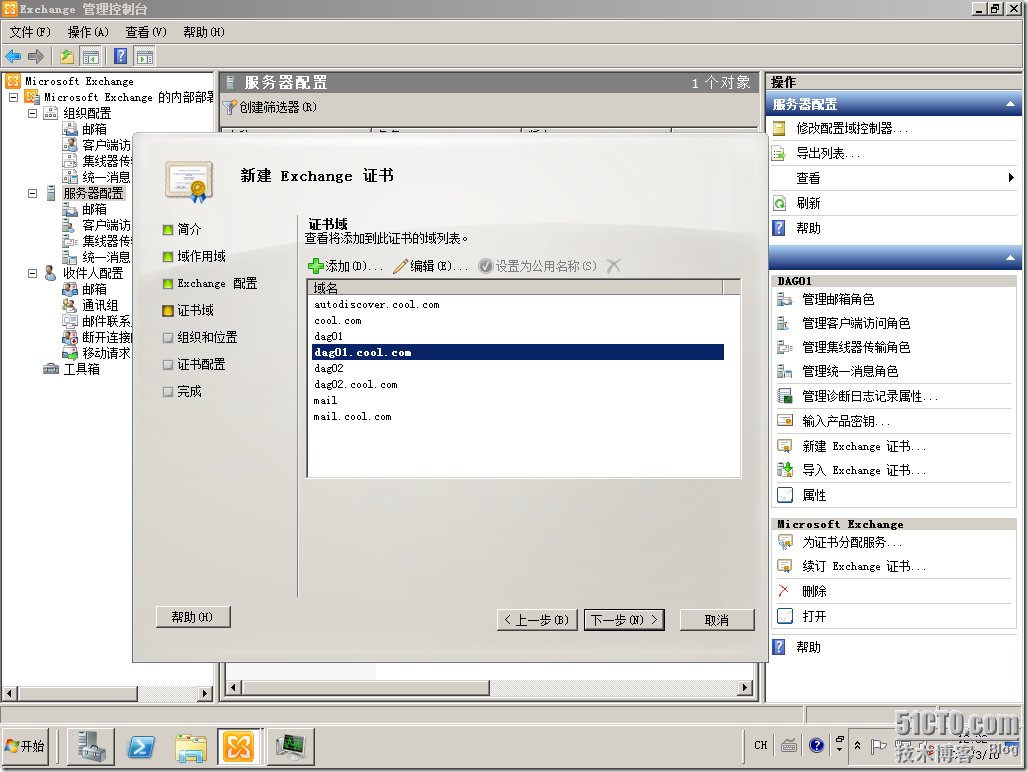The image size is (1028, 772).
Task: Click the 编辑 (Edit) pencil icon
Action: coord(400,266)
